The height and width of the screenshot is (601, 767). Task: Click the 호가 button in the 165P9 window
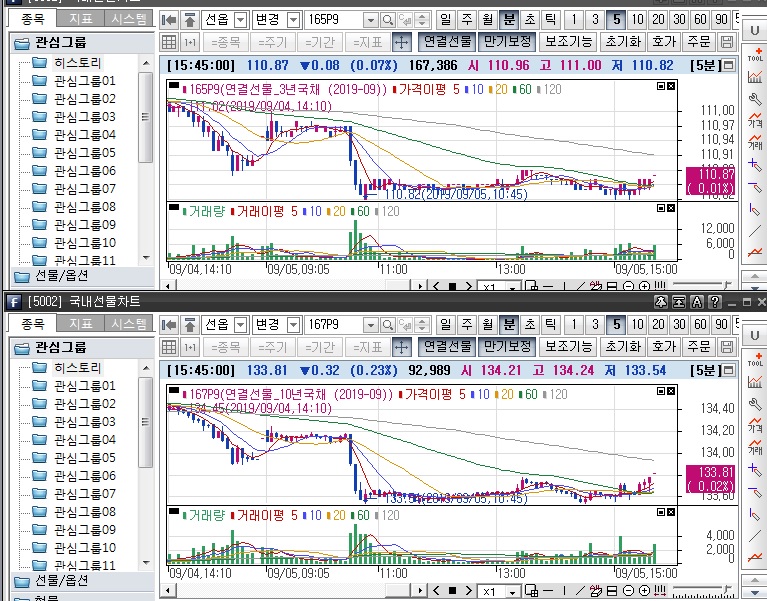(664, 42)
